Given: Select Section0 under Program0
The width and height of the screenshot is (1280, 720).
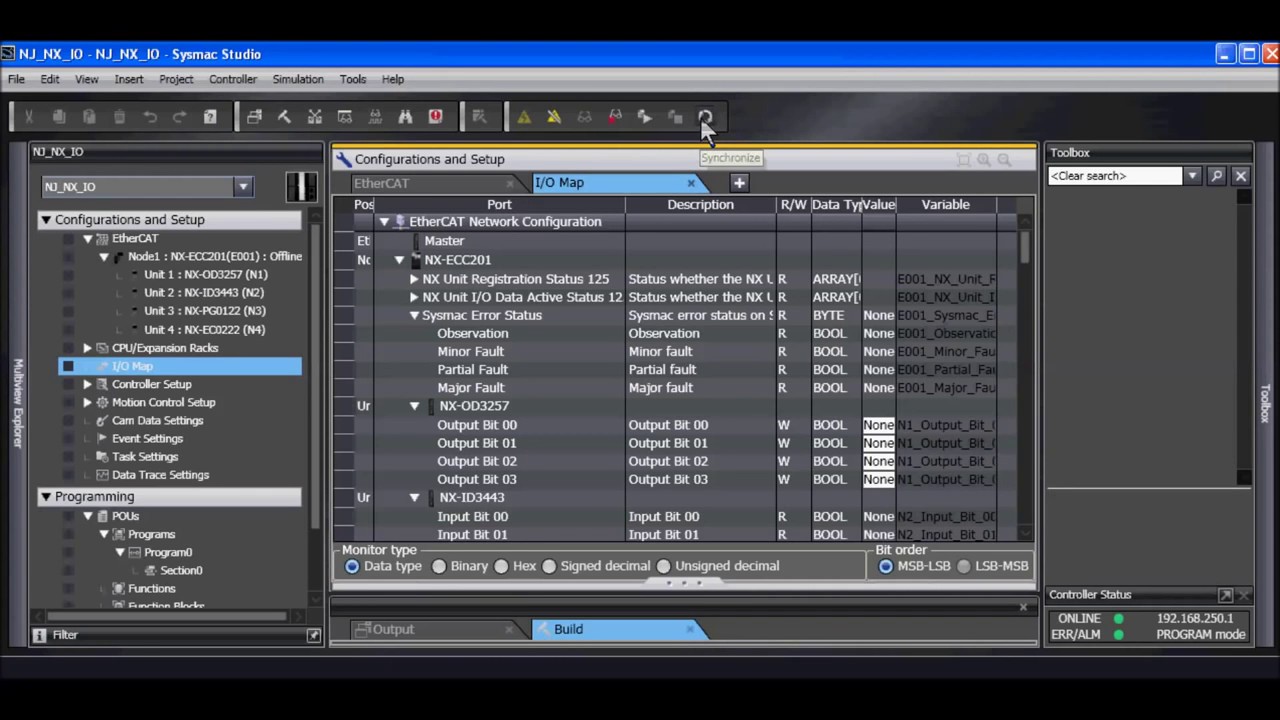Looking at the screenshot, I should 181,570.
